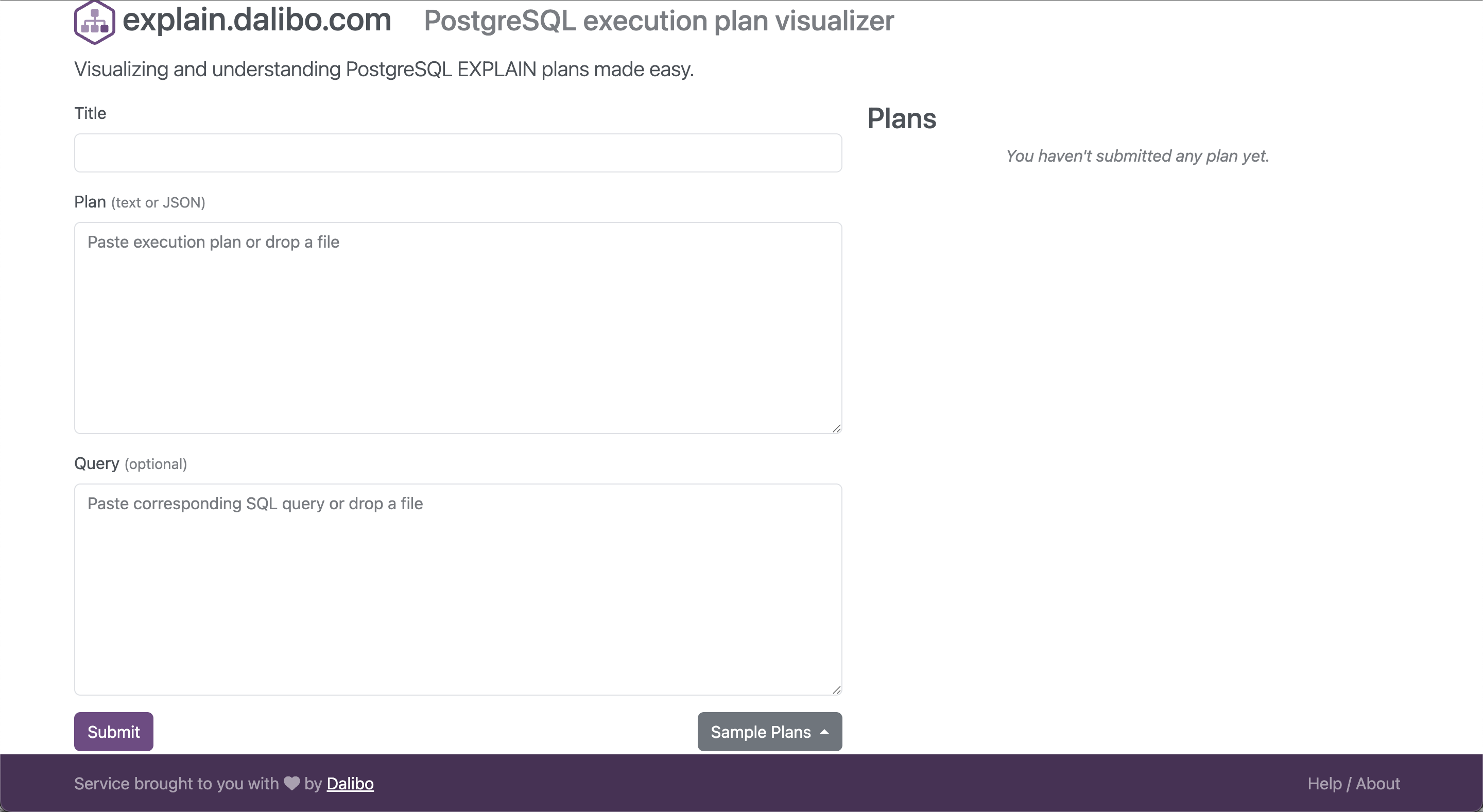The height and width of the screenshot is (812, 1483).
Task: Click the PostgreSQL execution plan visualizer subtitle
Action: (659, 21)
